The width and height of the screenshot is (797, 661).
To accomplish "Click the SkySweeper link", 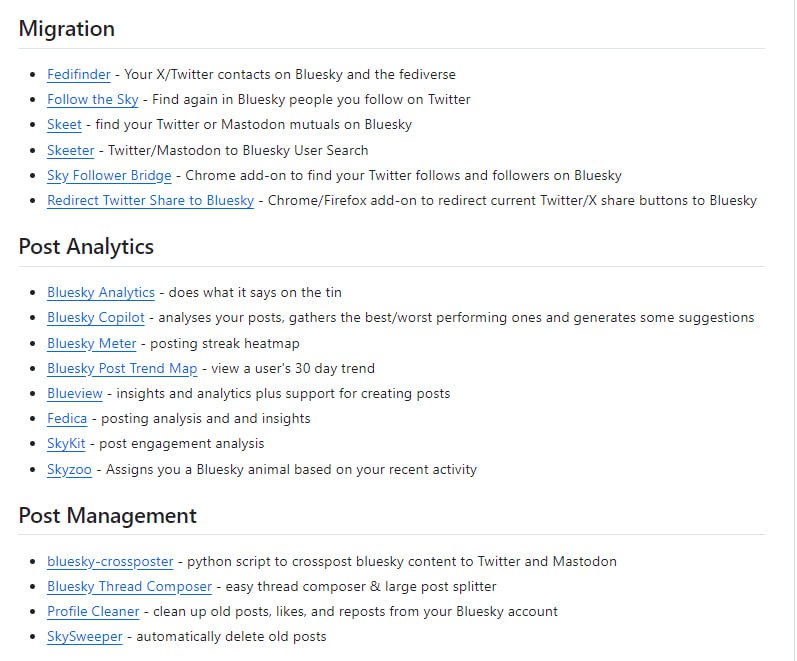I will pyautogui.click(x=84, y=636).
